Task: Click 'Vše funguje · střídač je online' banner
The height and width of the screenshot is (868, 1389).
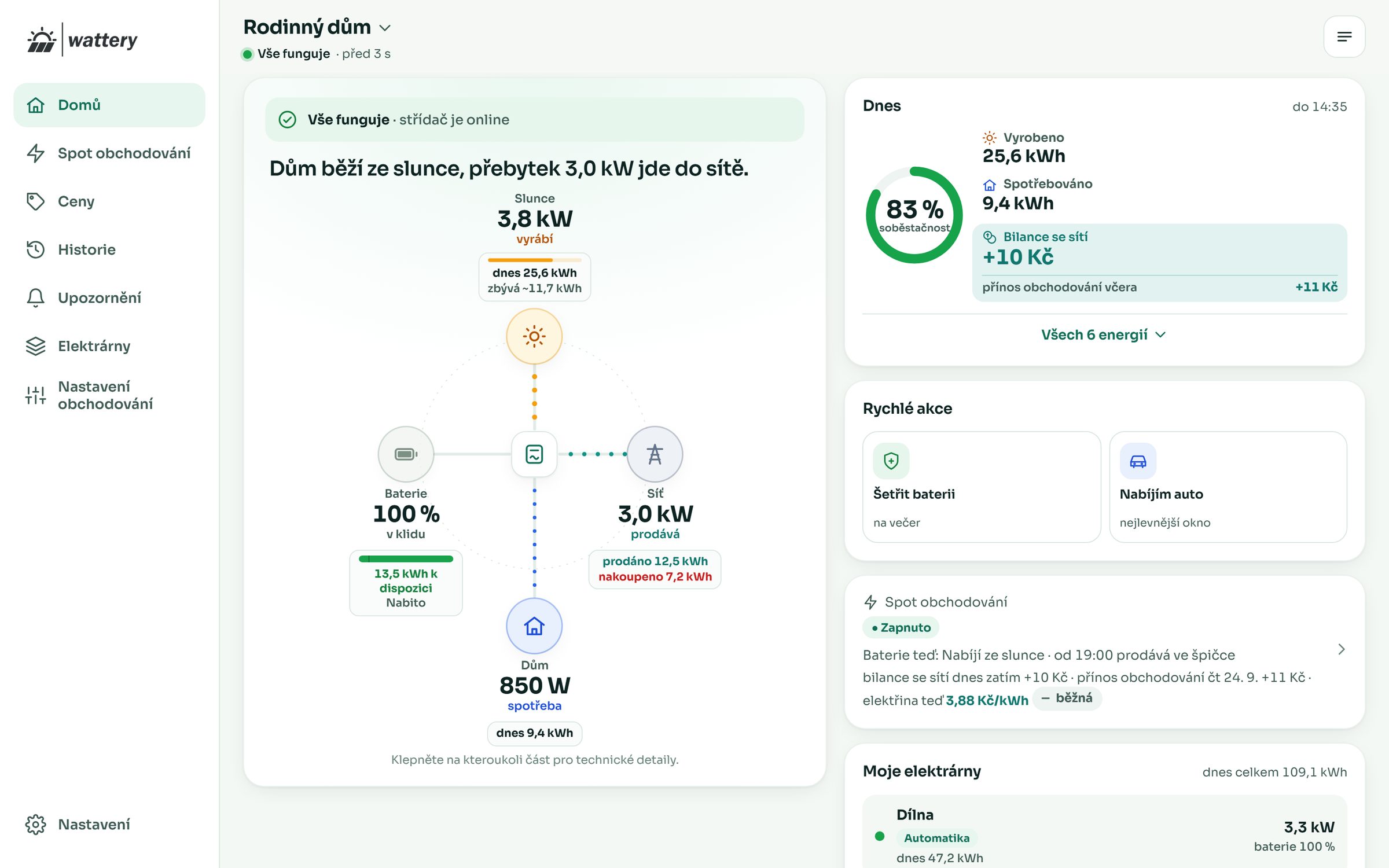Action: pyautogui.click(x=534, y=120)
